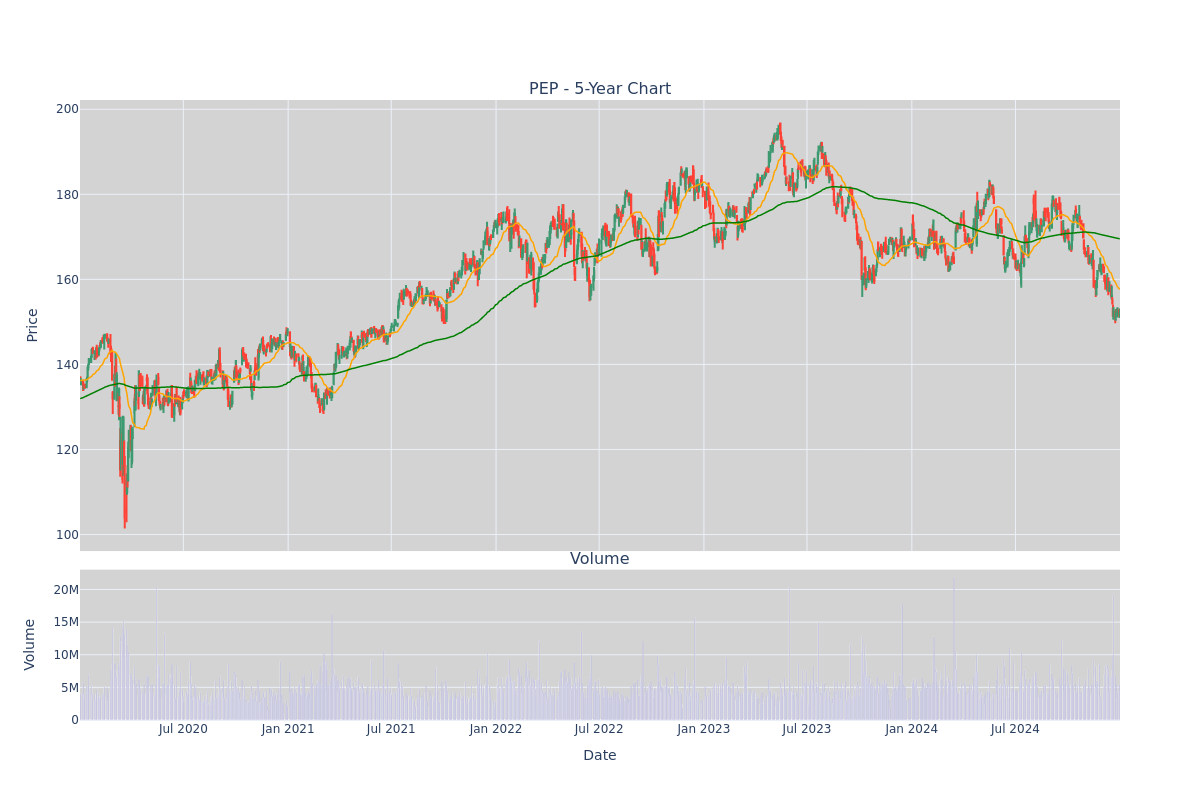Click the "Jul 2023" date tick label
1200x800 pixels.
pos(807,729)
